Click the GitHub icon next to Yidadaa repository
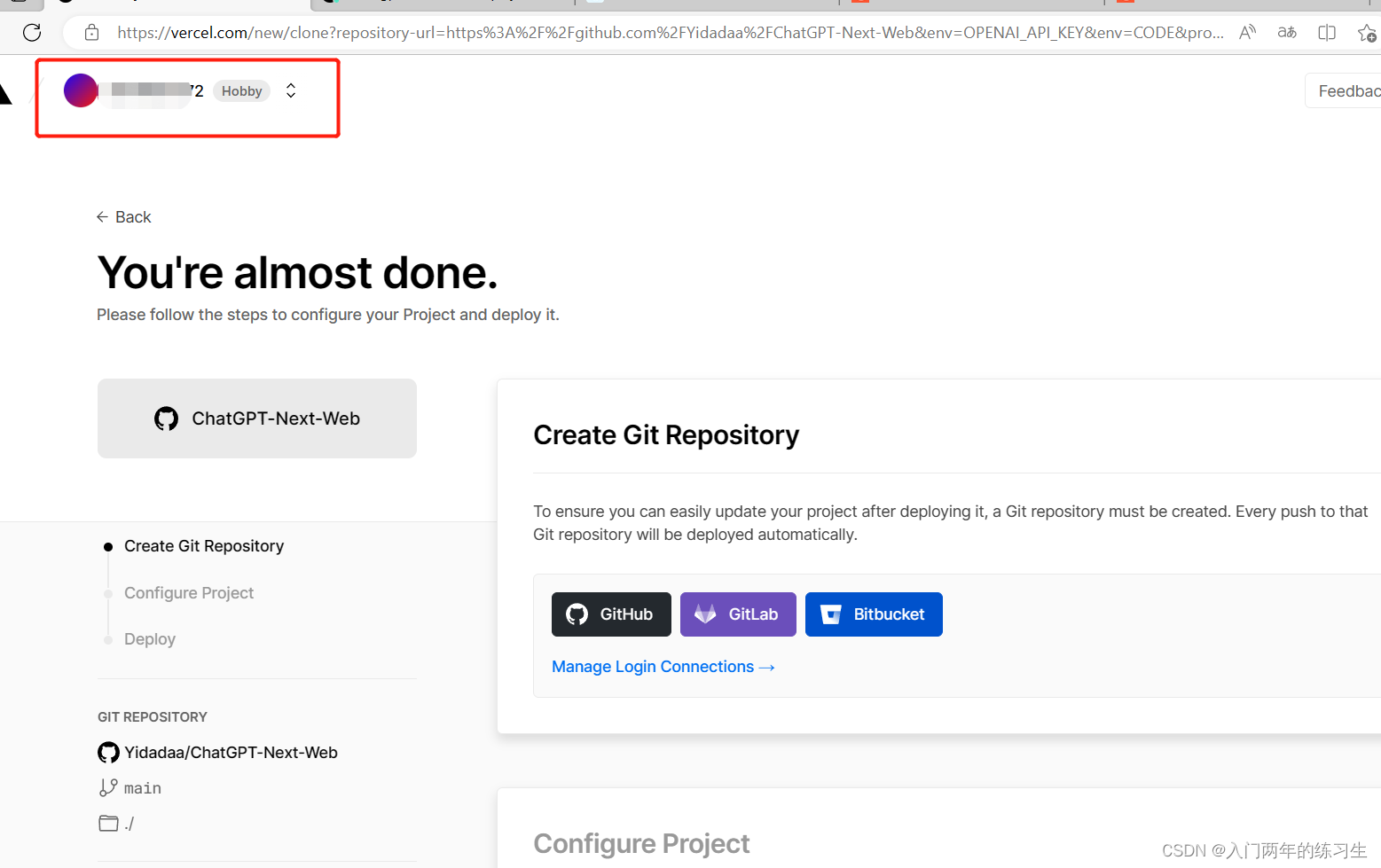Image resolution: width=1381 pixels, height=868 pixels. [x=108, y=753]
